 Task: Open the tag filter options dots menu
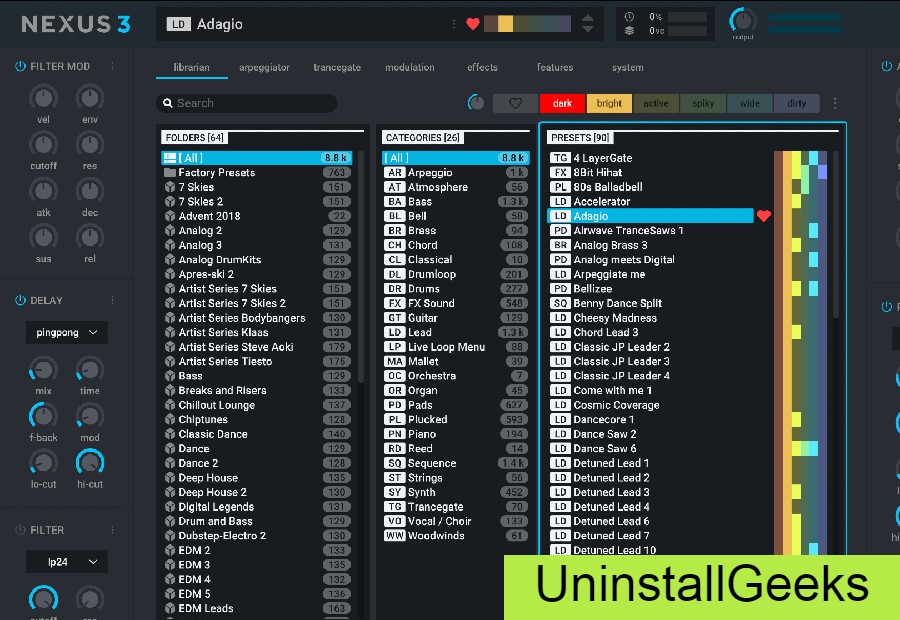[835, 103]
